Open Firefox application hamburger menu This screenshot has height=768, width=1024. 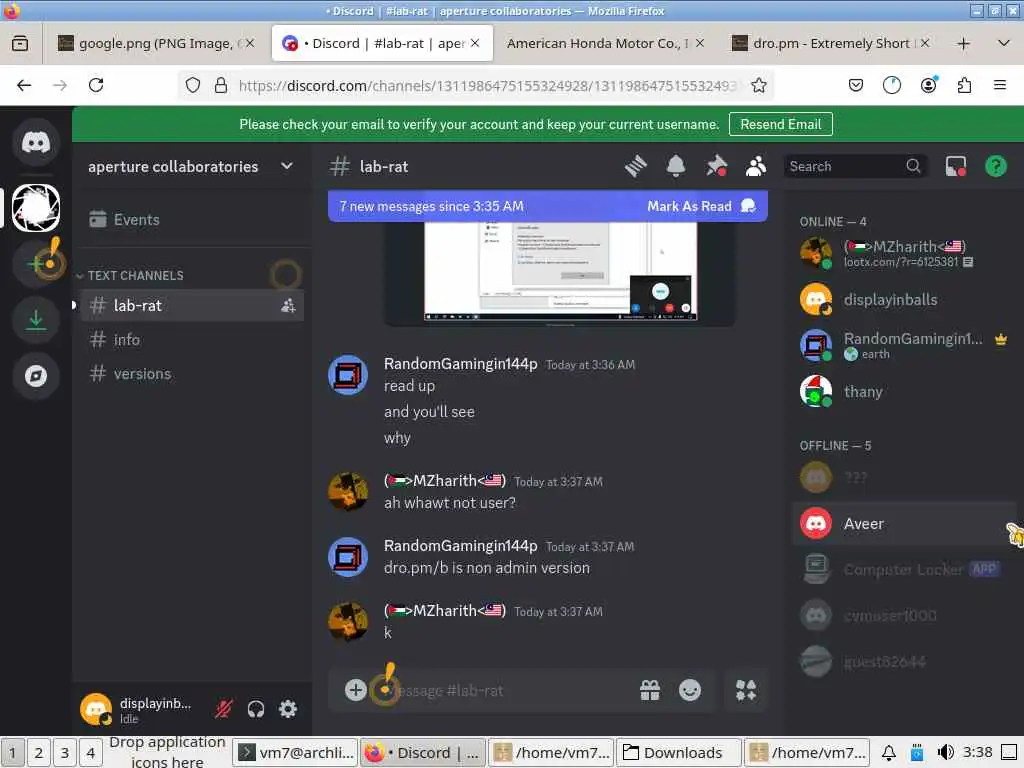(1000, 86)
